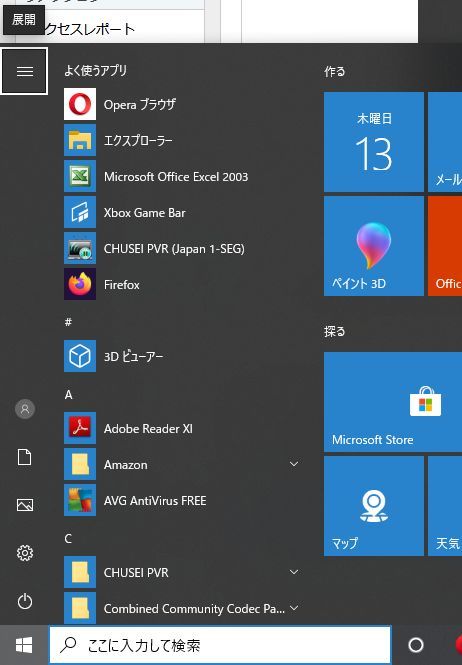
Task: Click the ここに入力して検索 search box
Action: 220,645
